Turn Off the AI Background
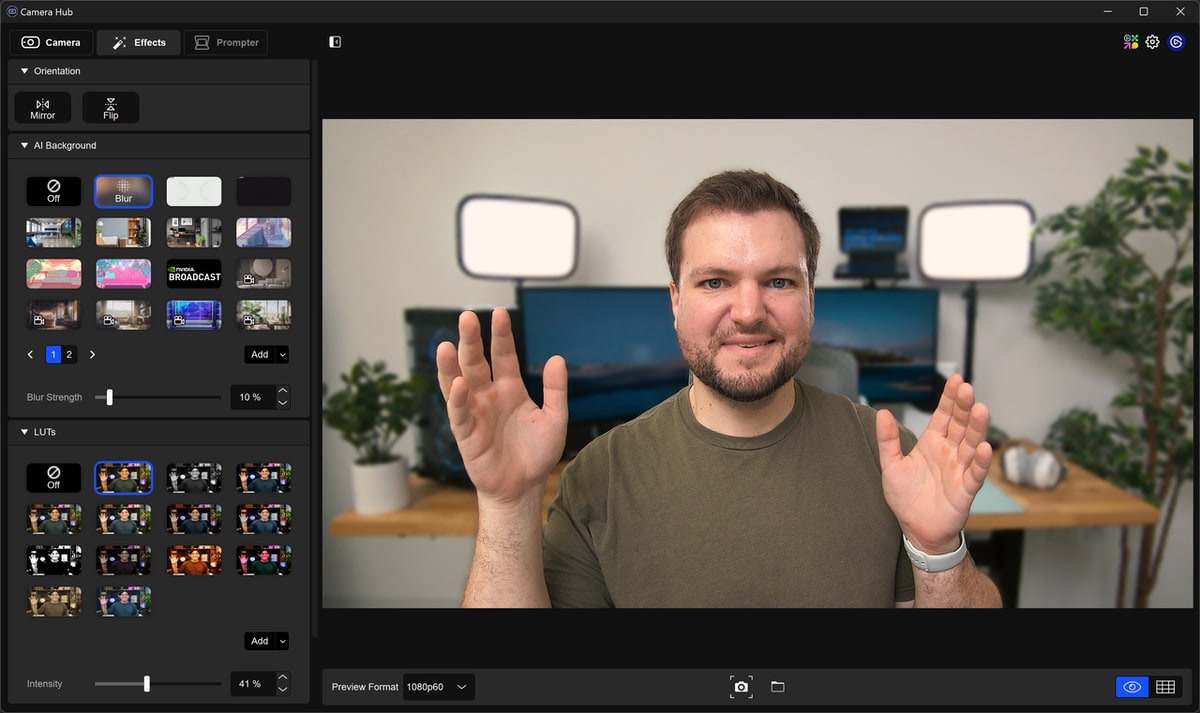The image size is (1200, 713). [54, 192]
